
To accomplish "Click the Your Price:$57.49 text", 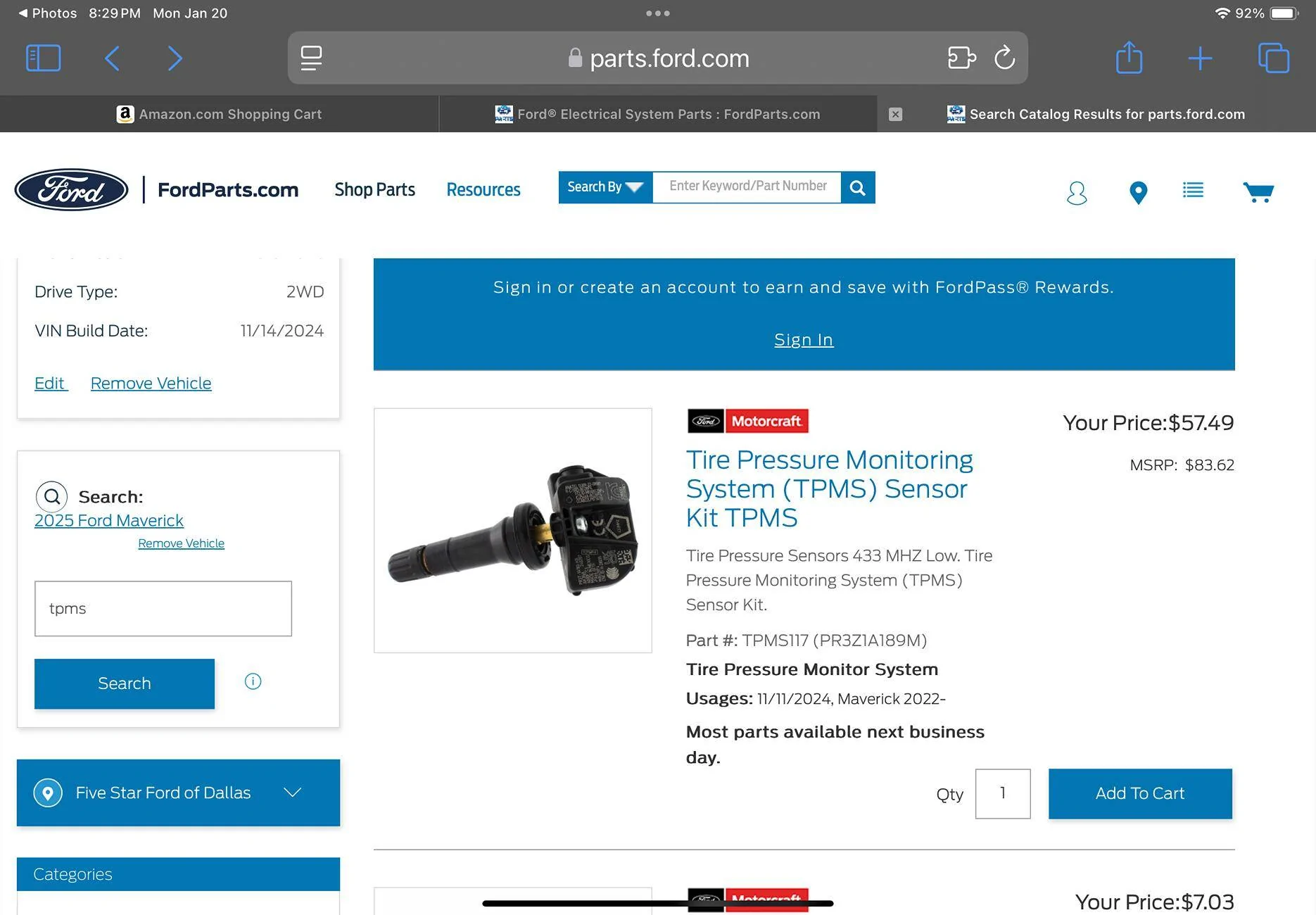I will click(1149, 423).
